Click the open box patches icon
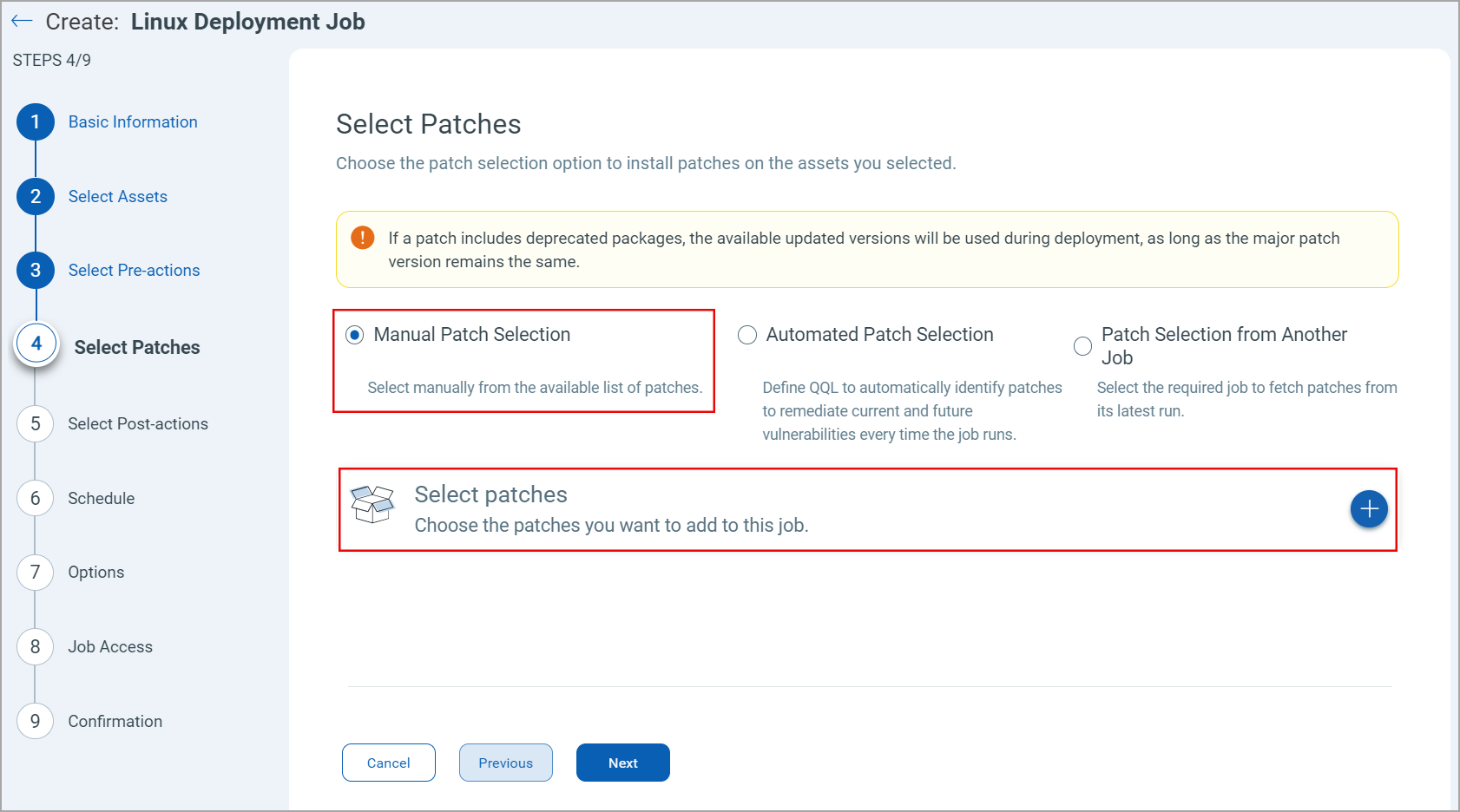 [x=372, y=504]
